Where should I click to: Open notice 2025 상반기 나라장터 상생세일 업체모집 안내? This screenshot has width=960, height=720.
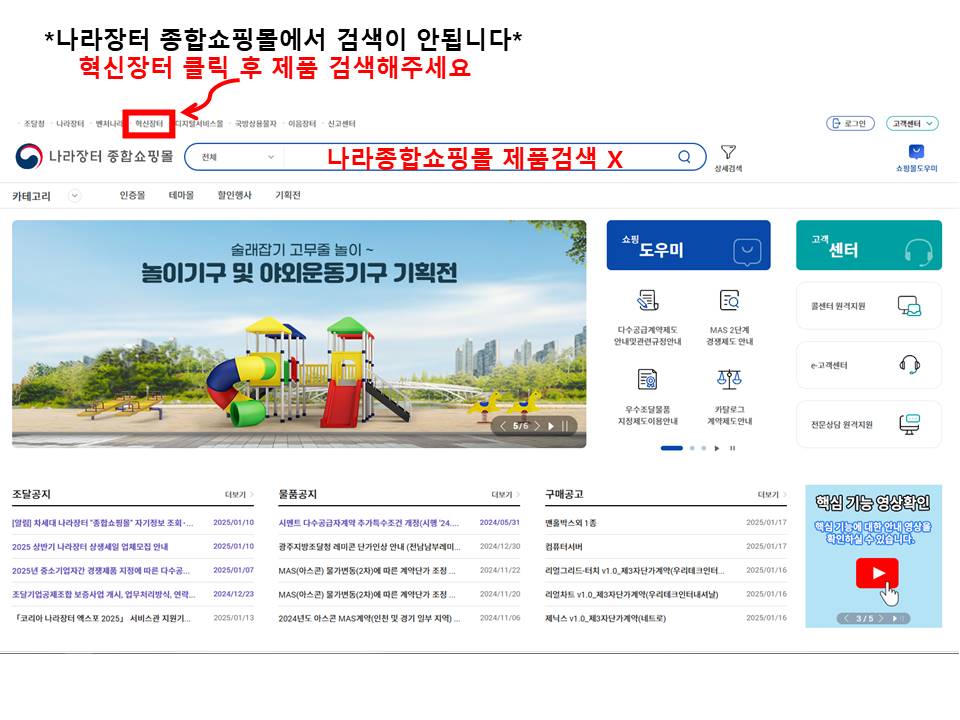coord(90,547)
